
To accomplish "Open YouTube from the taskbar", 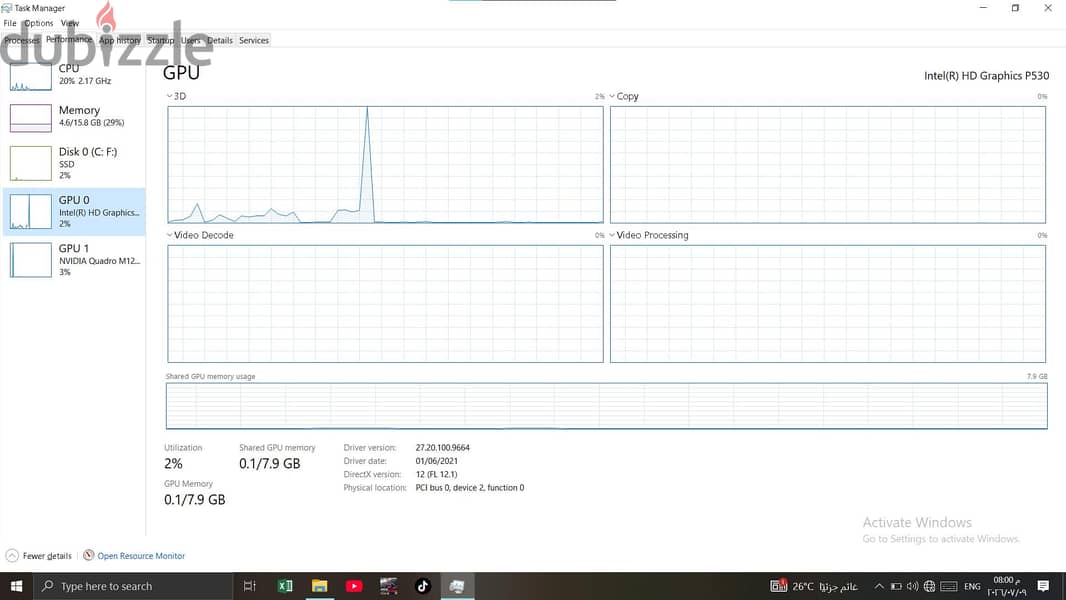I will pyautogui.click(x=354, y=586).
